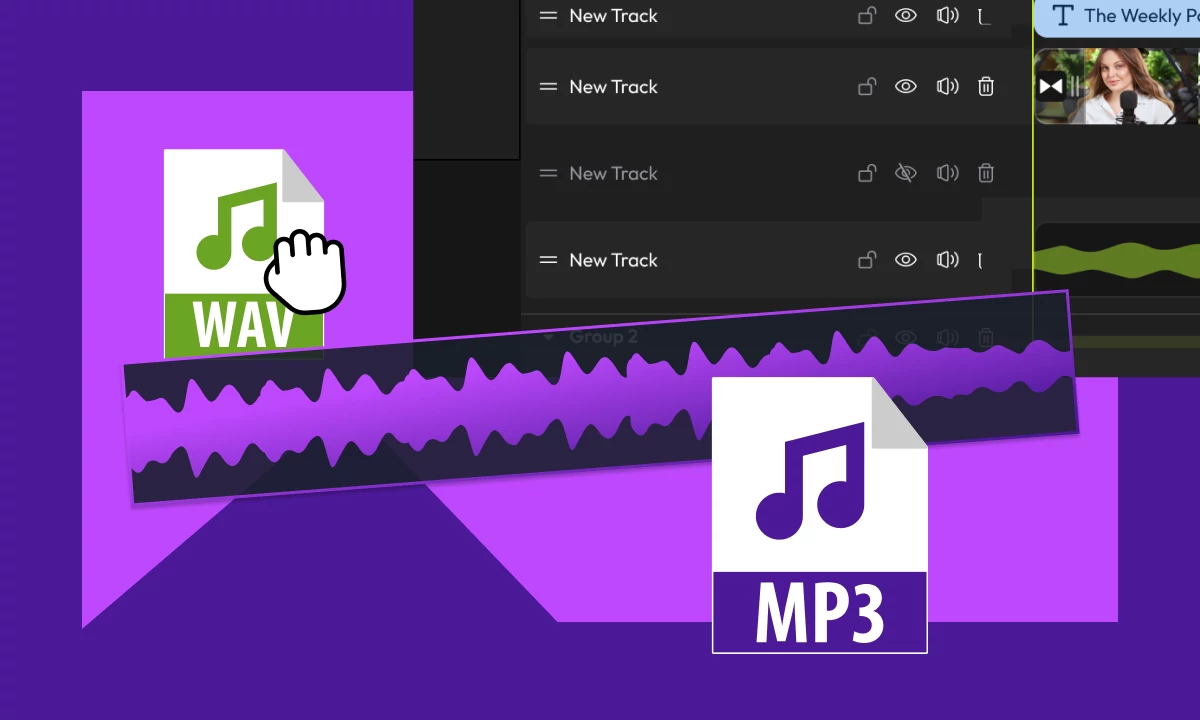Click the unlock padlock on the first New Track
This screenshot has height=720, width=1200.
[867, 15]
